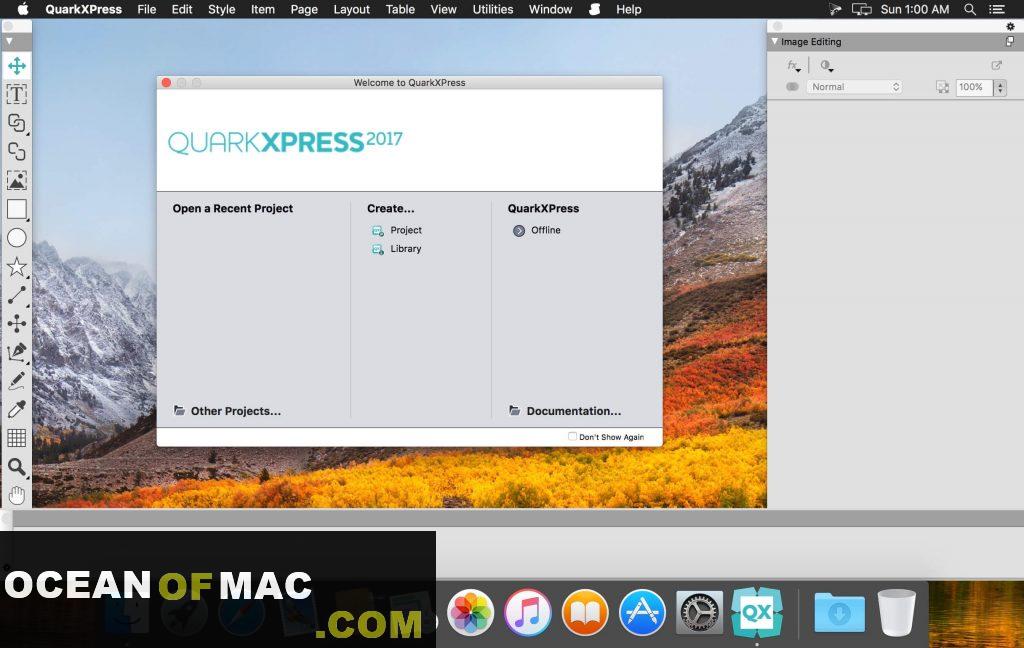Open iBooks from the Dock
This screenshot has height=648, width=1024.
coord(585,613)
